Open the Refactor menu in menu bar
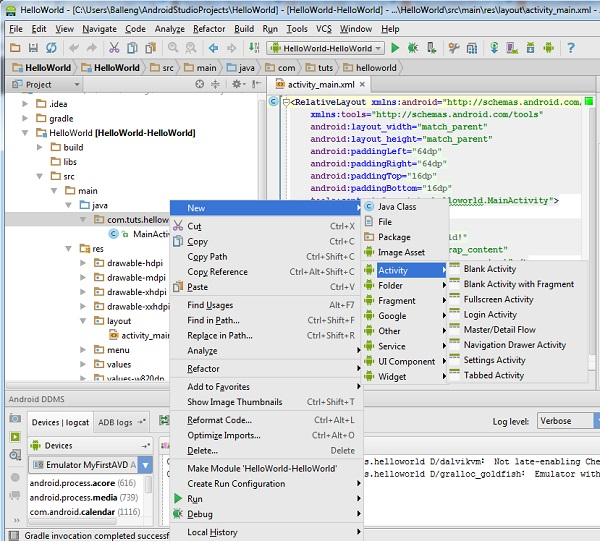Image resolution: width=600 pixels, height=541 pixels. (209, 29)
